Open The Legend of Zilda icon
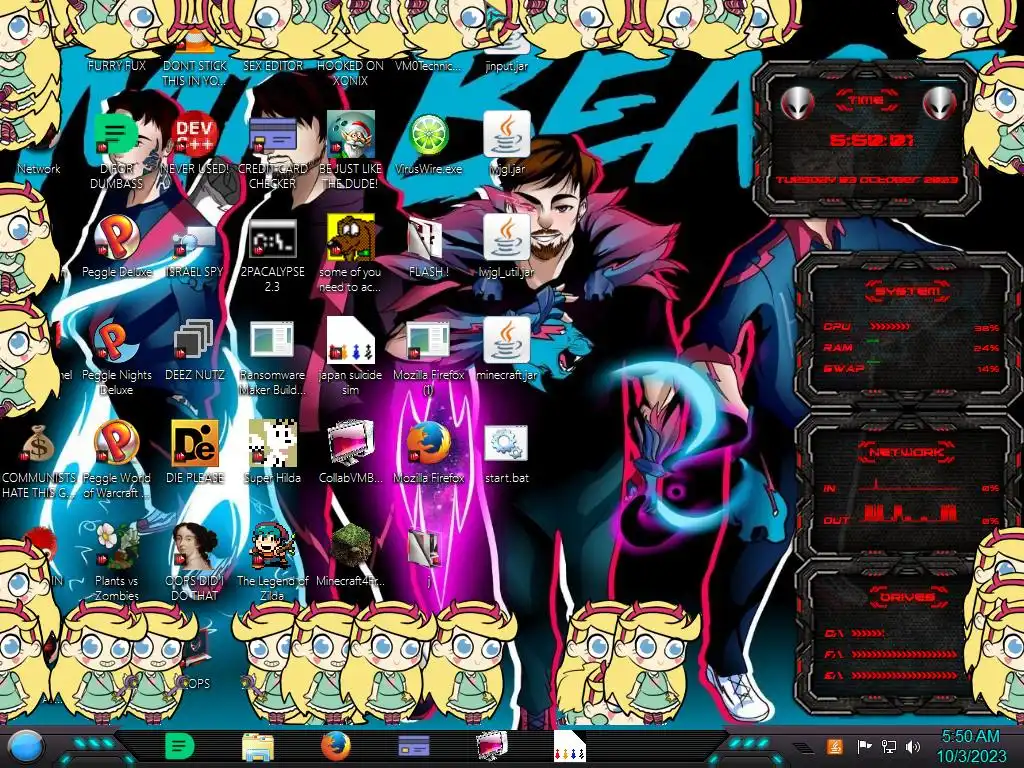 [272, 547]
